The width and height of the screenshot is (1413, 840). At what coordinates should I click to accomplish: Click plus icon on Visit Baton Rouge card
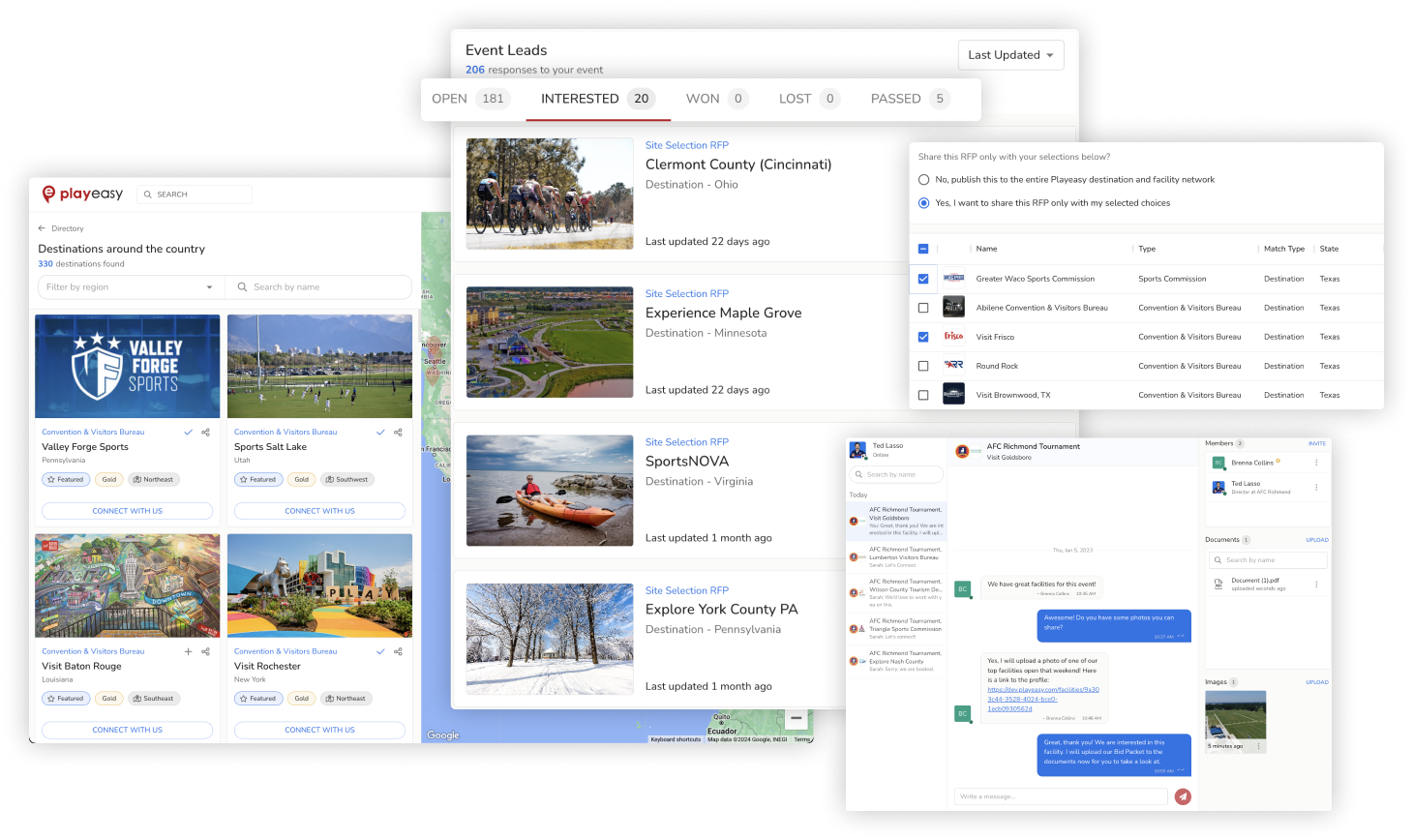(x=188, y=651)
